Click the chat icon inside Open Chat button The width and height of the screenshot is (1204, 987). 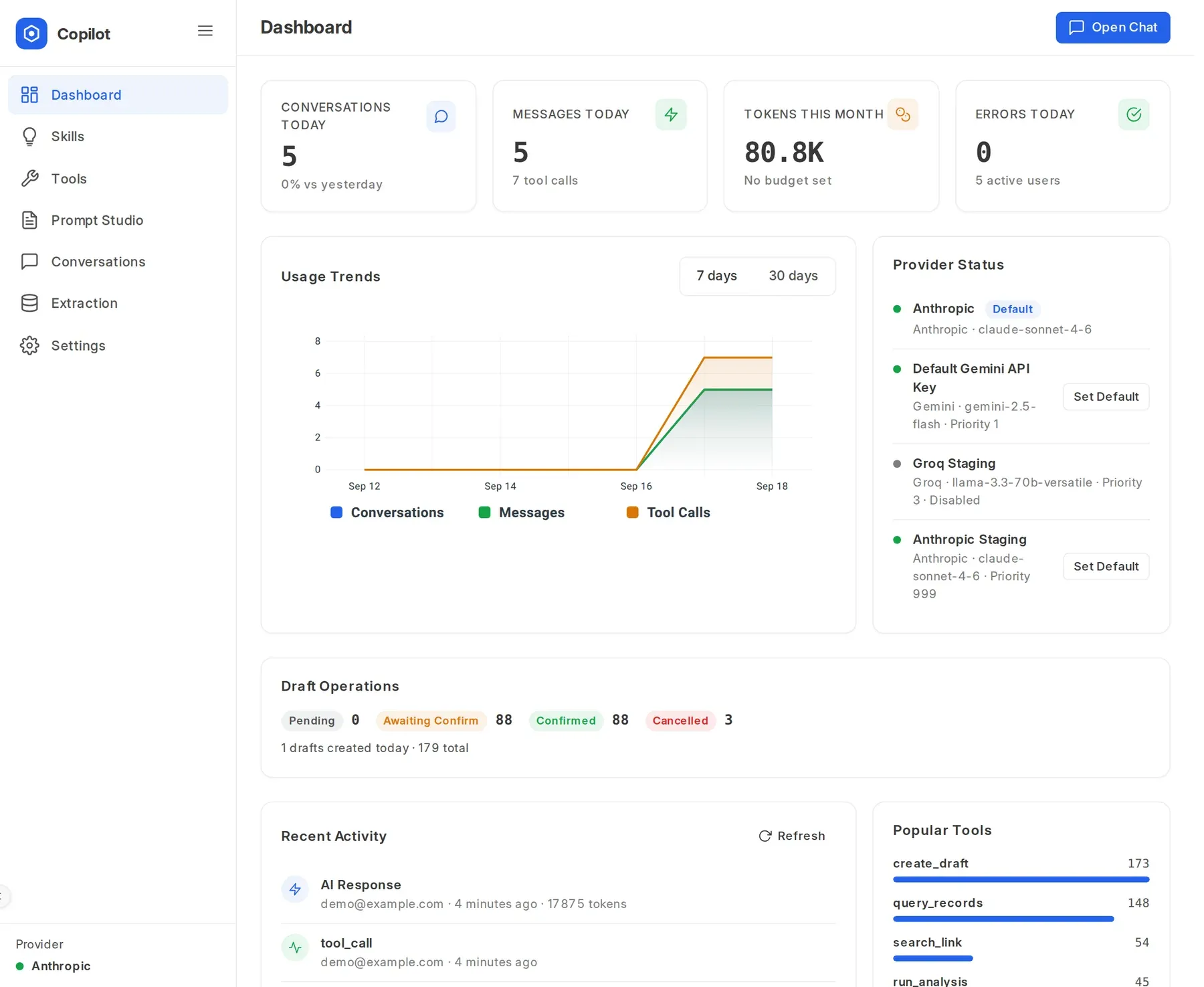click(1076, 27)
